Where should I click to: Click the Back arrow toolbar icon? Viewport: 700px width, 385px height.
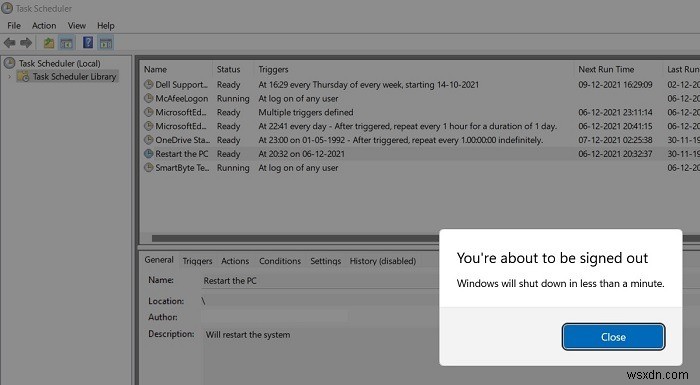click(9, 43)
